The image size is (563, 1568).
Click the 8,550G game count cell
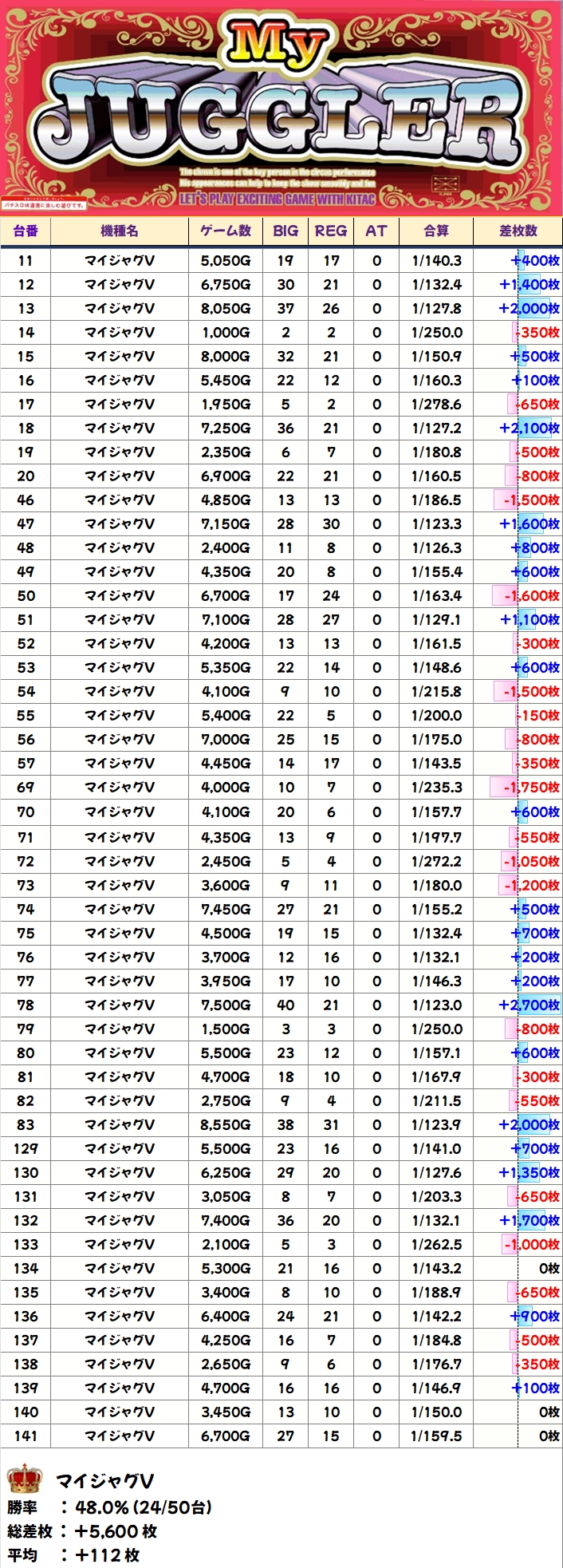point(226,1124)
